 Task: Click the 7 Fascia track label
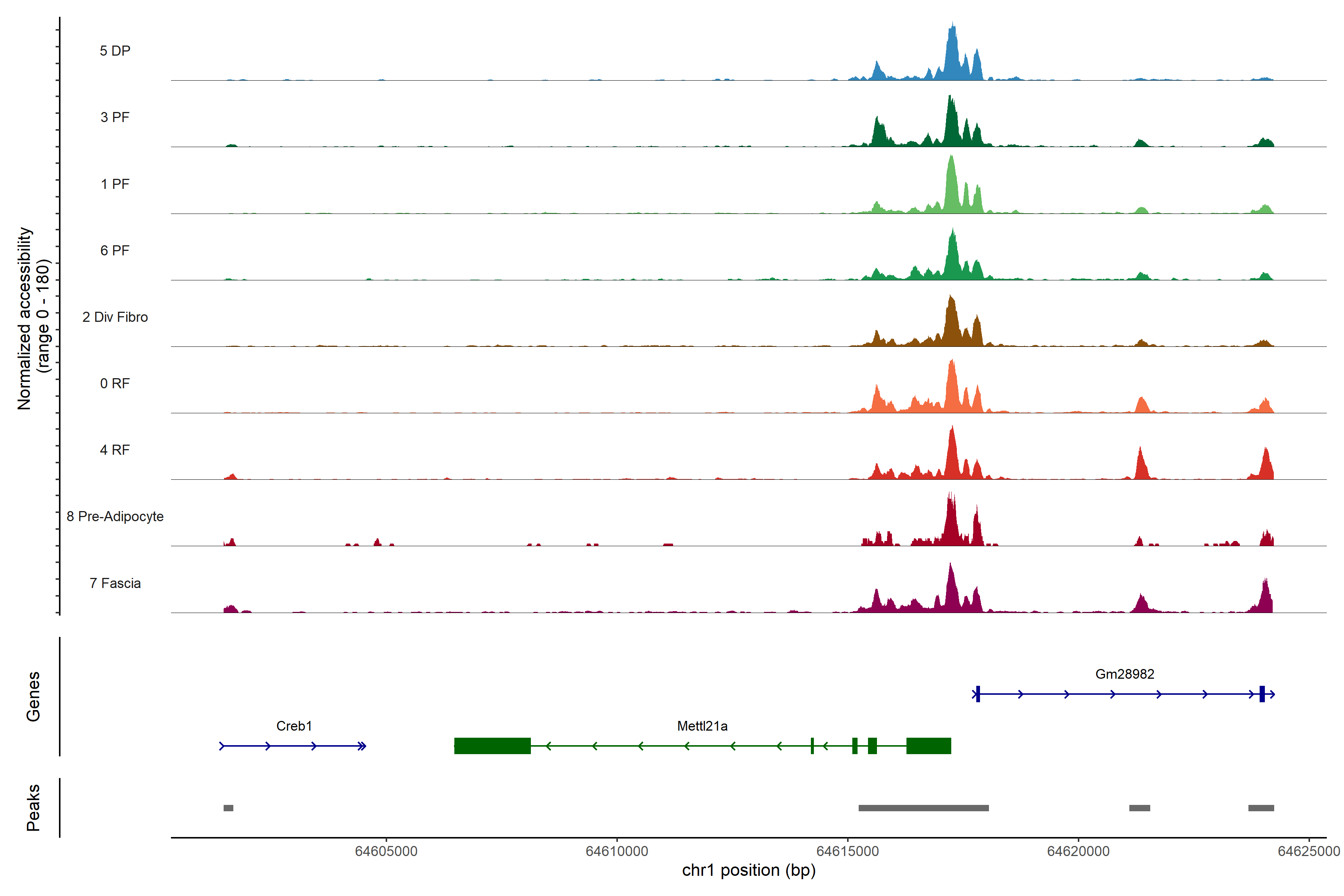coord(115,583)
